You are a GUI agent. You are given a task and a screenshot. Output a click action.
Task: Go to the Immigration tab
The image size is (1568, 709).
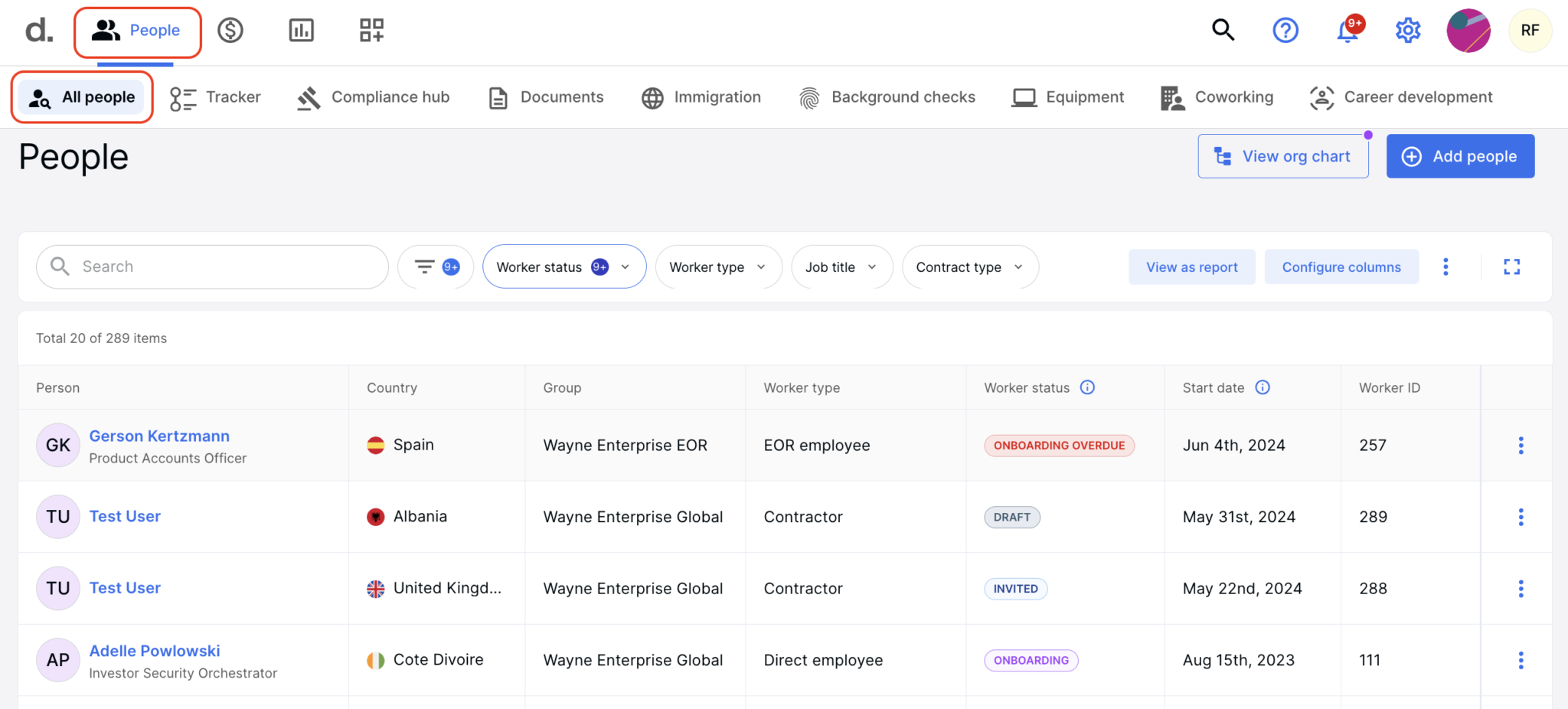pyautogui.click(x=701, y=97)
